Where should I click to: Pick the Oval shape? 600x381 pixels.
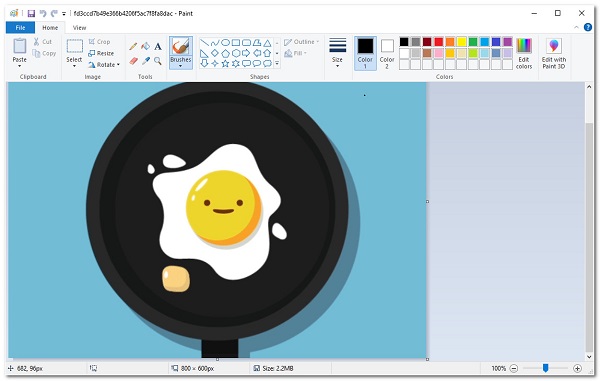pos(225,43)
